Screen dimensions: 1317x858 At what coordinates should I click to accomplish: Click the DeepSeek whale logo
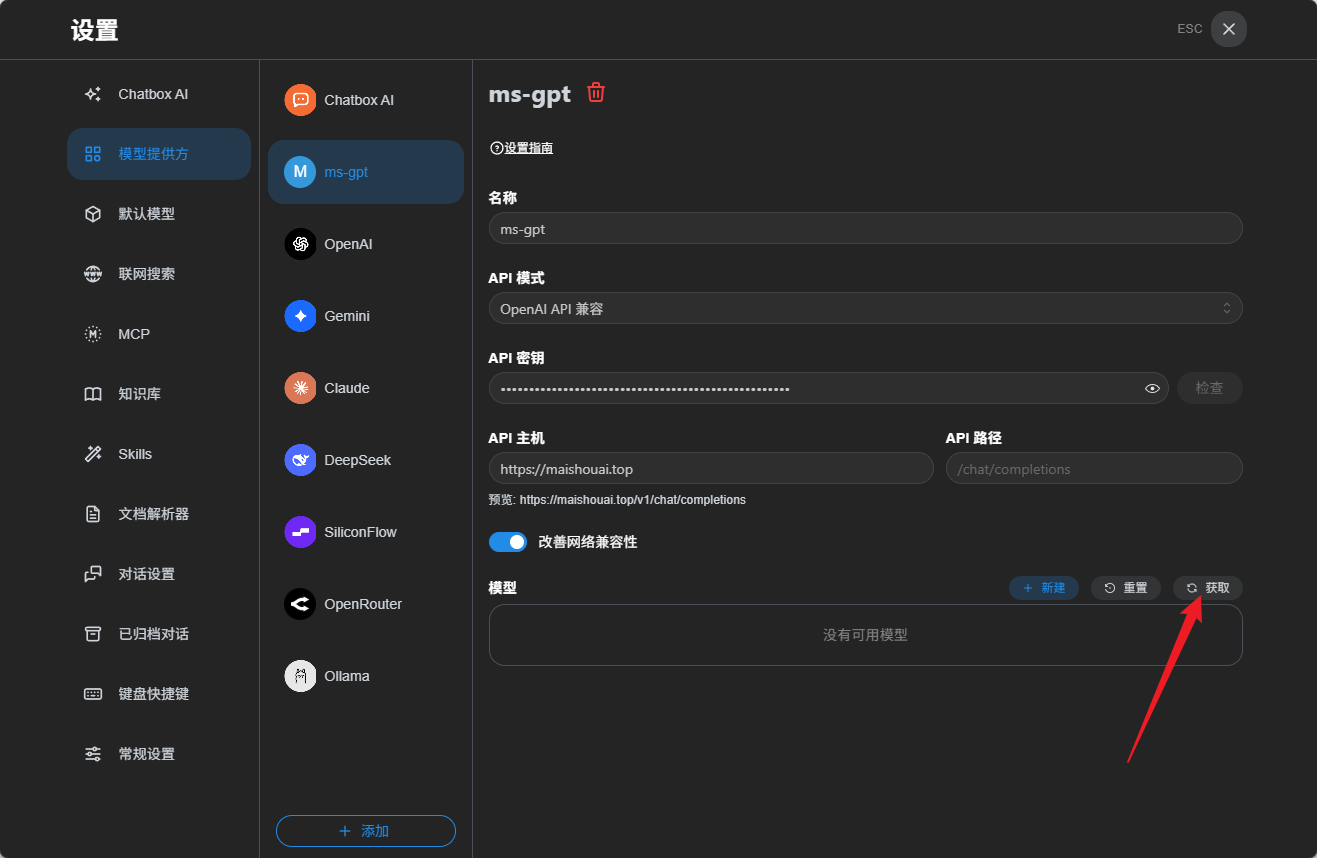[300, 460]
